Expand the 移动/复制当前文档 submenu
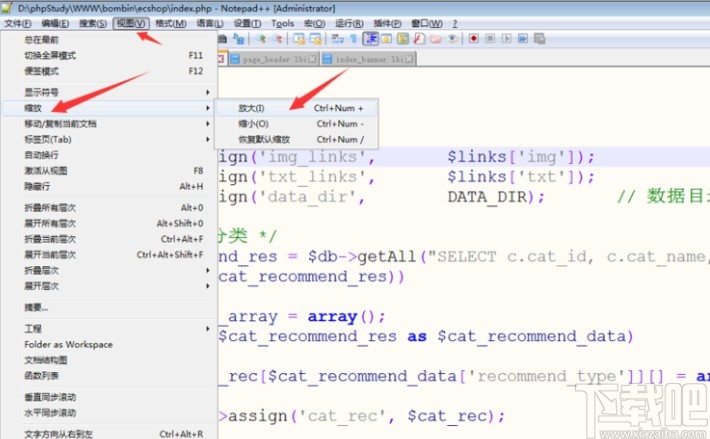This screenshot has height=439, width=710. pos(110,124)
